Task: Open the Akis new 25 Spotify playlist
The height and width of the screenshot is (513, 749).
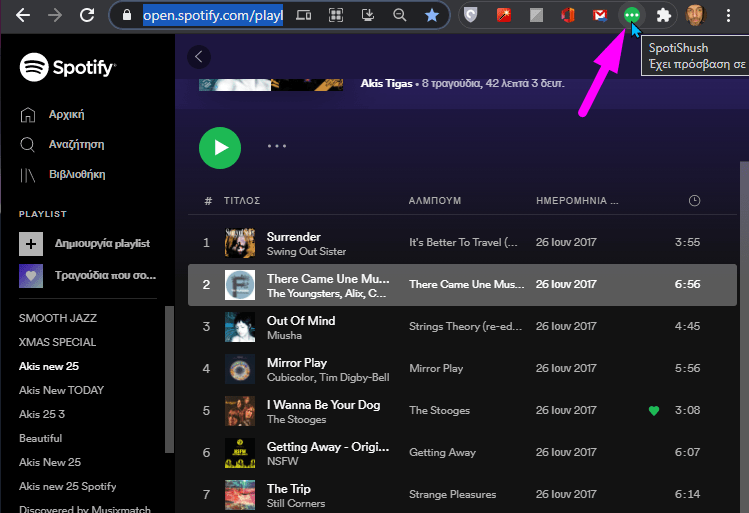Action: pyautogui.click(x=68, y=486)
